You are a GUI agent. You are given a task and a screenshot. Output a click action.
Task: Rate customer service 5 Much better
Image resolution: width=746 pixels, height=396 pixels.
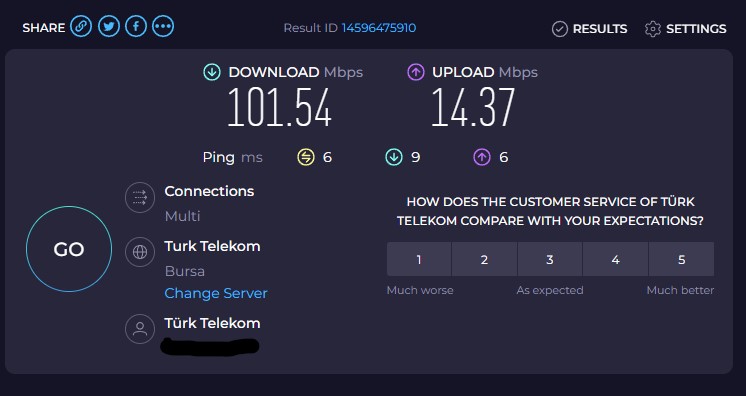[x=682, y=259]
